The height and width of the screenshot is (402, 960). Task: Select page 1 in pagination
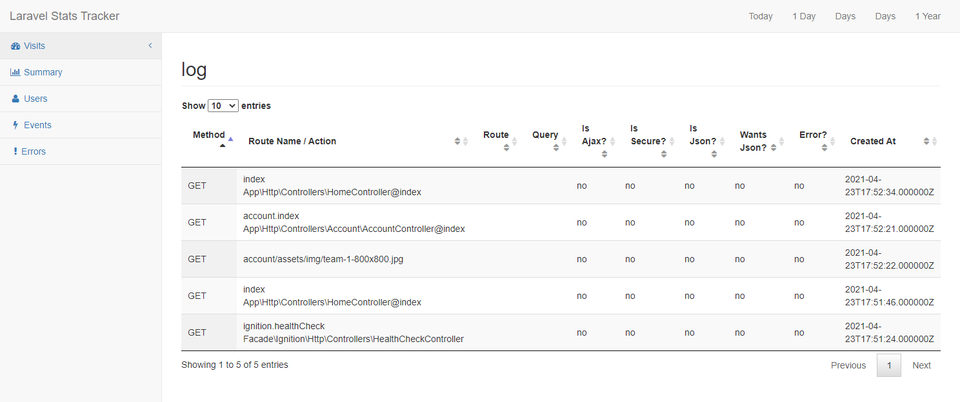tap(889, 365)
